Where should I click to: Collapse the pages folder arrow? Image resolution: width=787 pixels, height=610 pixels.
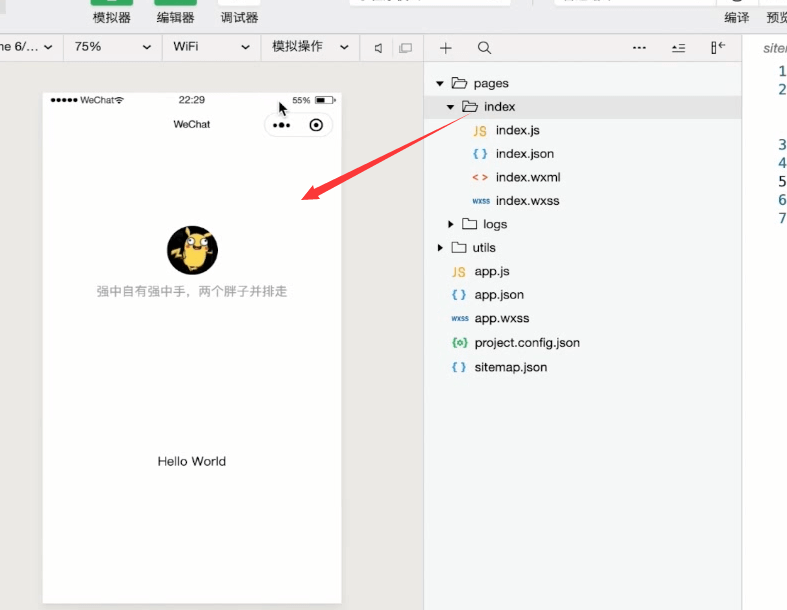[440, 83]
